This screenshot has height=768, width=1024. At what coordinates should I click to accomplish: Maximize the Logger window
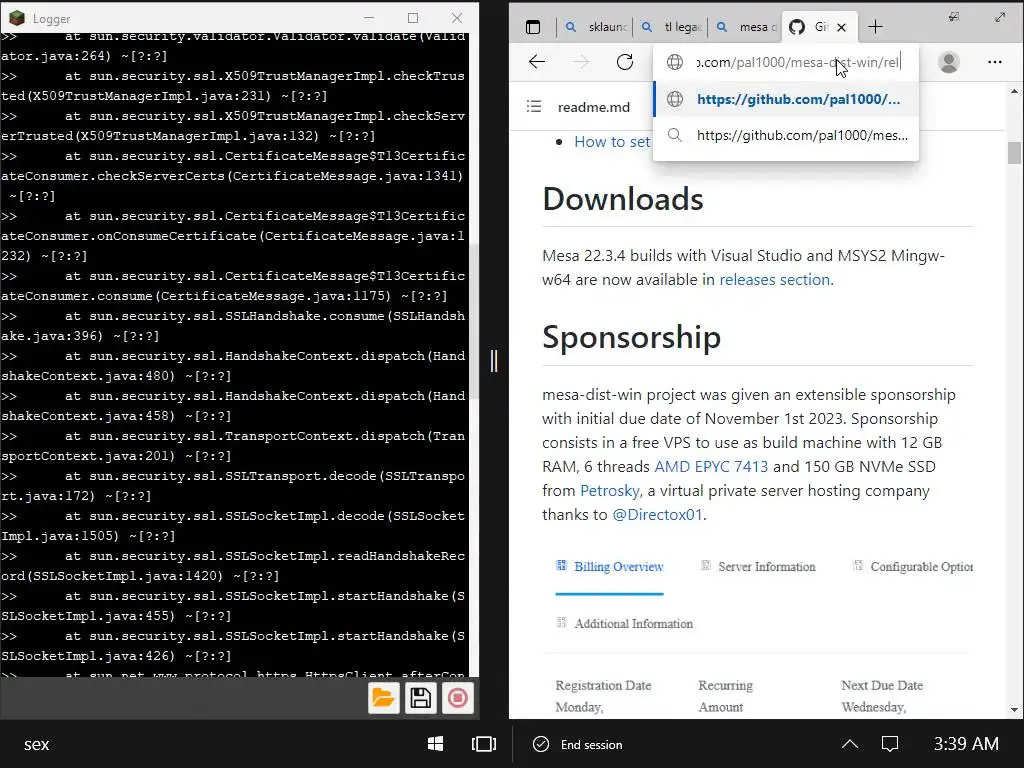[413, 18]
